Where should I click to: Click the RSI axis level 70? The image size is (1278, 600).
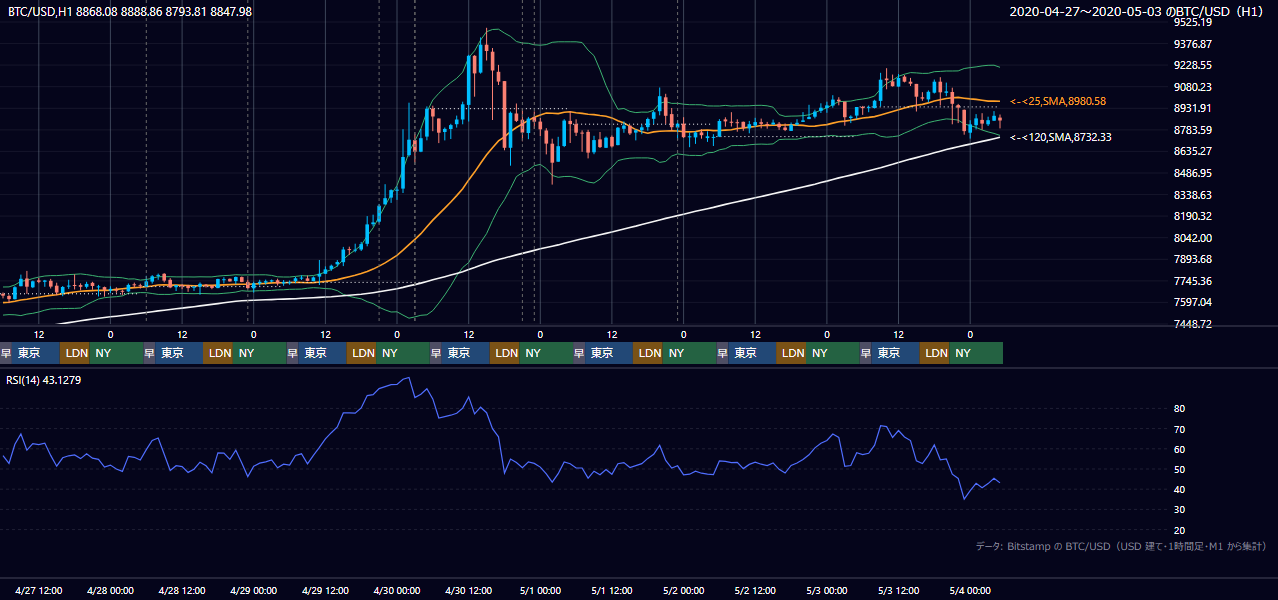click(x=1180, y=429)
